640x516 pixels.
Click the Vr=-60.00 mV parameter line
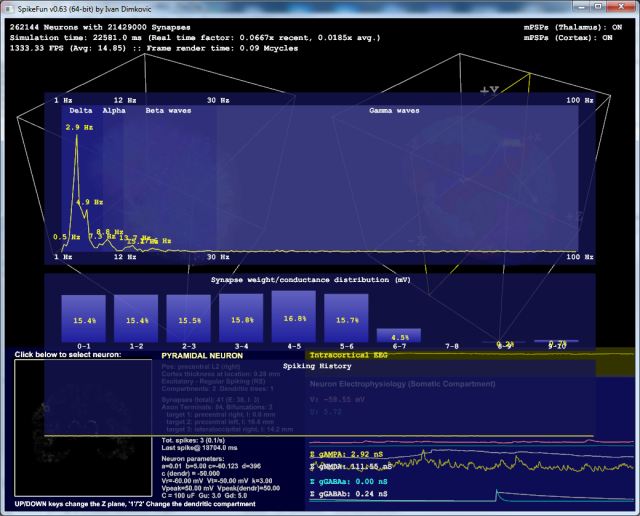[217, 481]
